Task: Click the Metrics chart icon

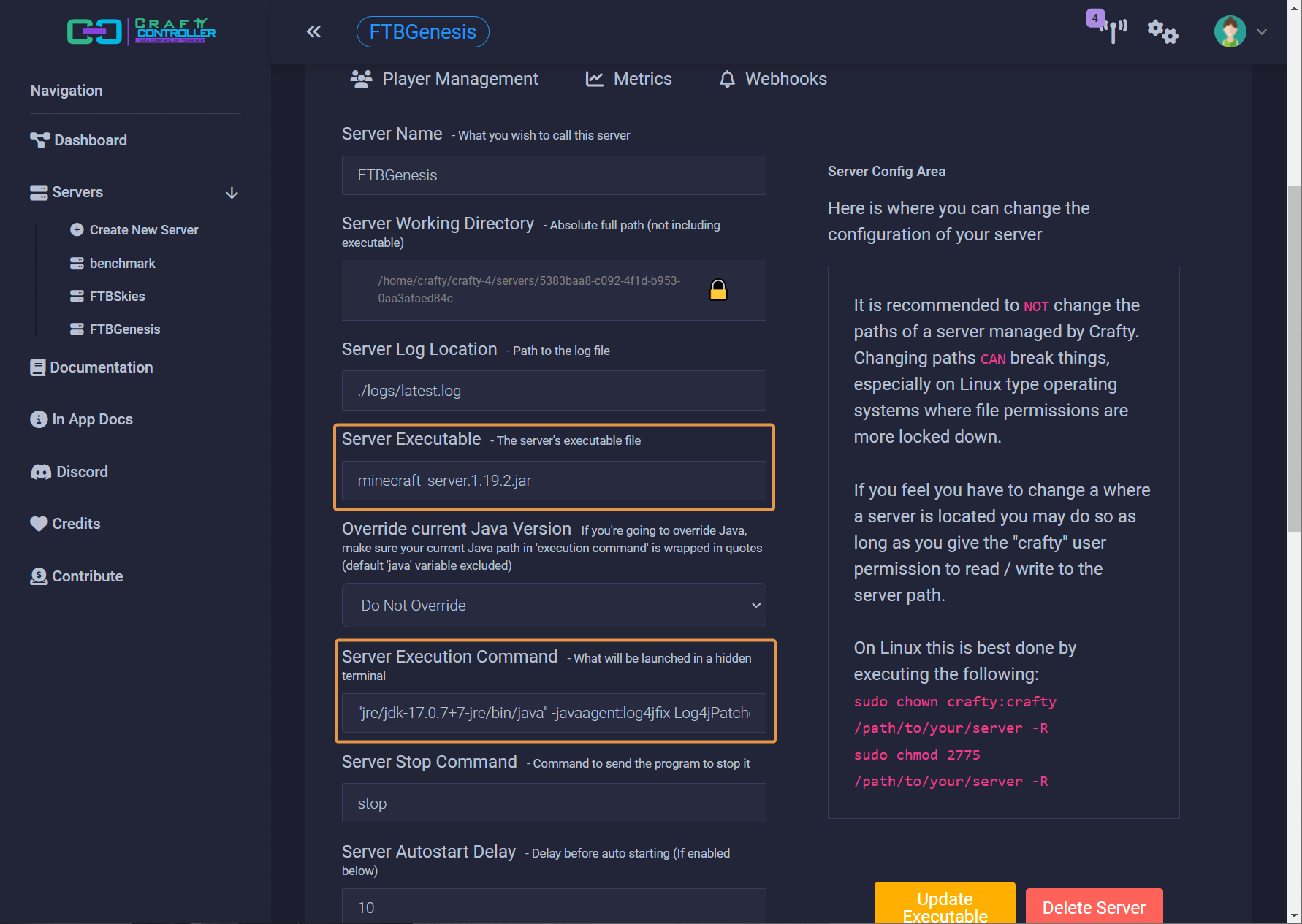Action: [x=595, y=79]
